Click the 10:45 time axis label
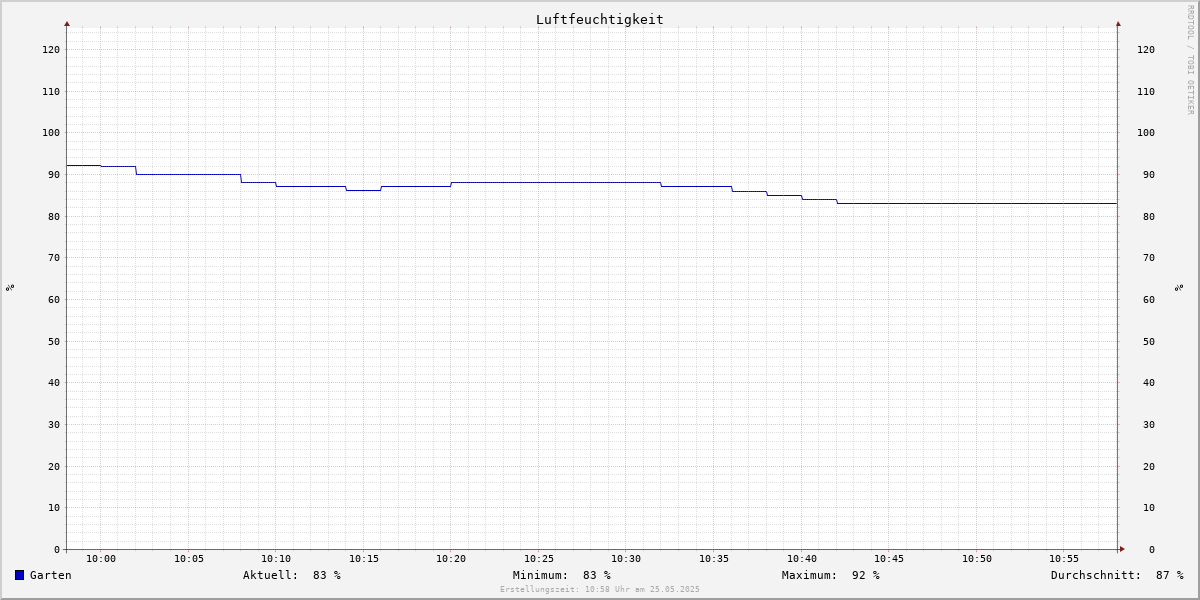The height and width of the screenshot is (600, 1200). tap(889, 559)
